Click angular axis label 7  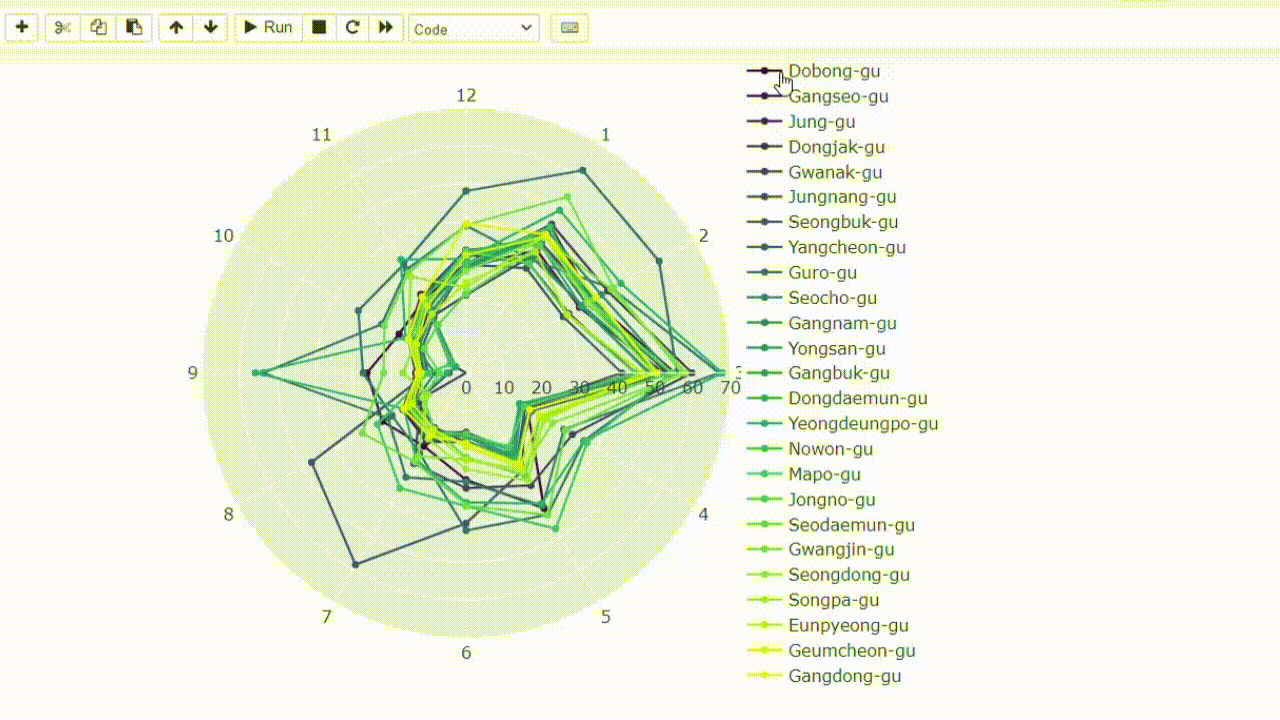point(326,617)
